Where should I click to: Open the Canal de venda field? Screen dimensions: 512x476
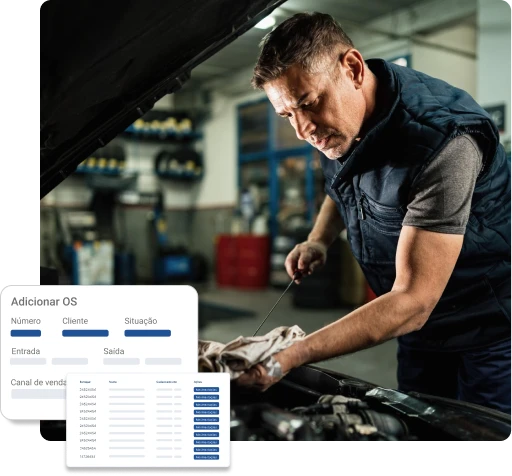(x=39, y=394)
